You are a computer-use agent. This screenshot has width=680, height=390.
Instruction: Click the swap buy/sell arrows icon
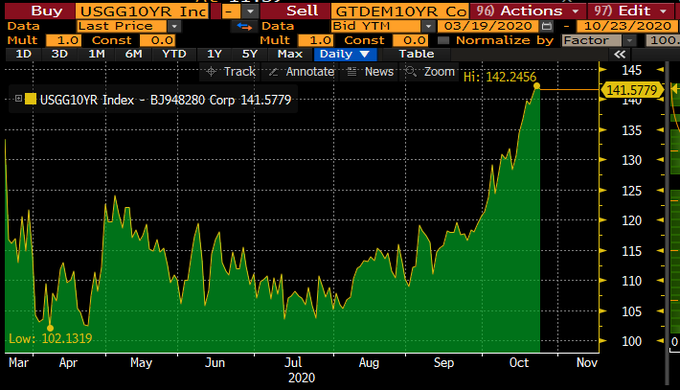coord(244,26)
